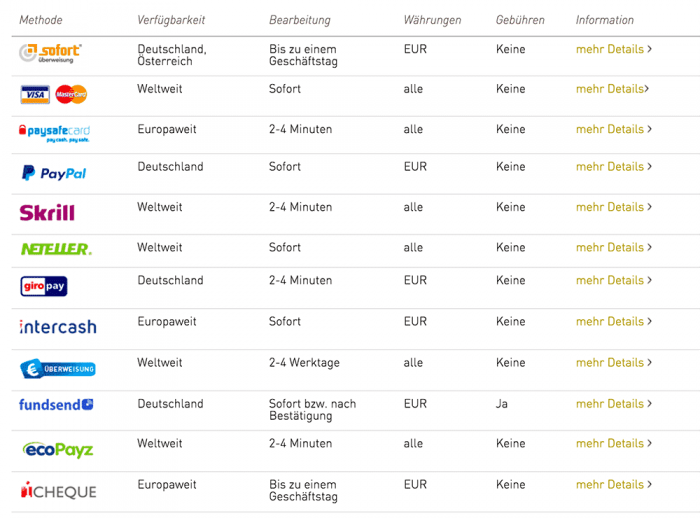Select the fundsend logo
This screenshot has width=700, height=518.
[56, 405]
